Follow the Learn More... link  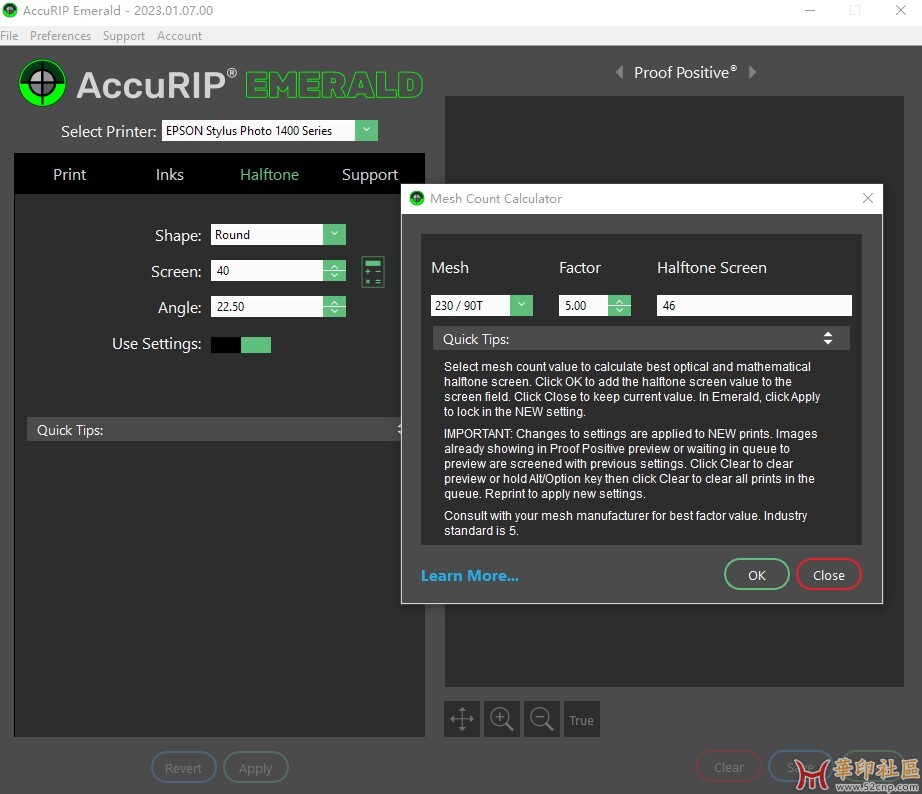coord(470,575)
